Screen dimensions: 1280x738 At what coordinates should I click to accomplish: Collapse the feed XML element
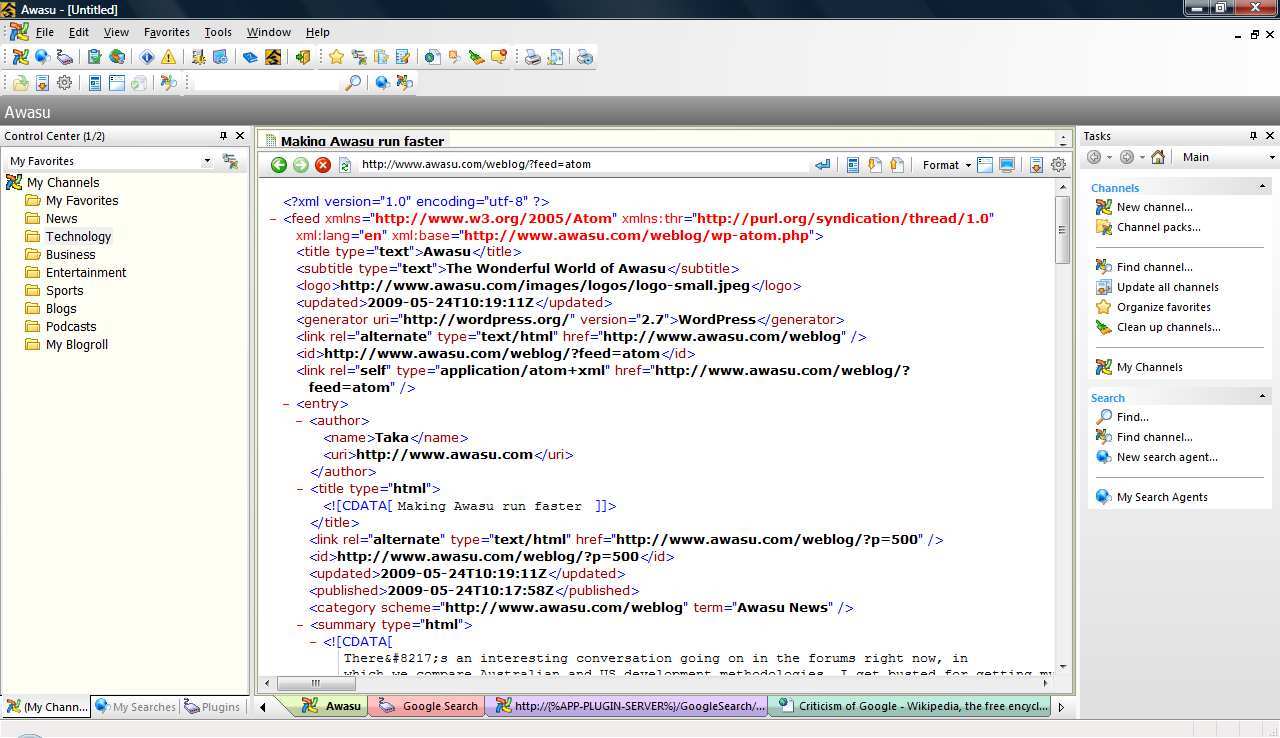pos(273,219)
